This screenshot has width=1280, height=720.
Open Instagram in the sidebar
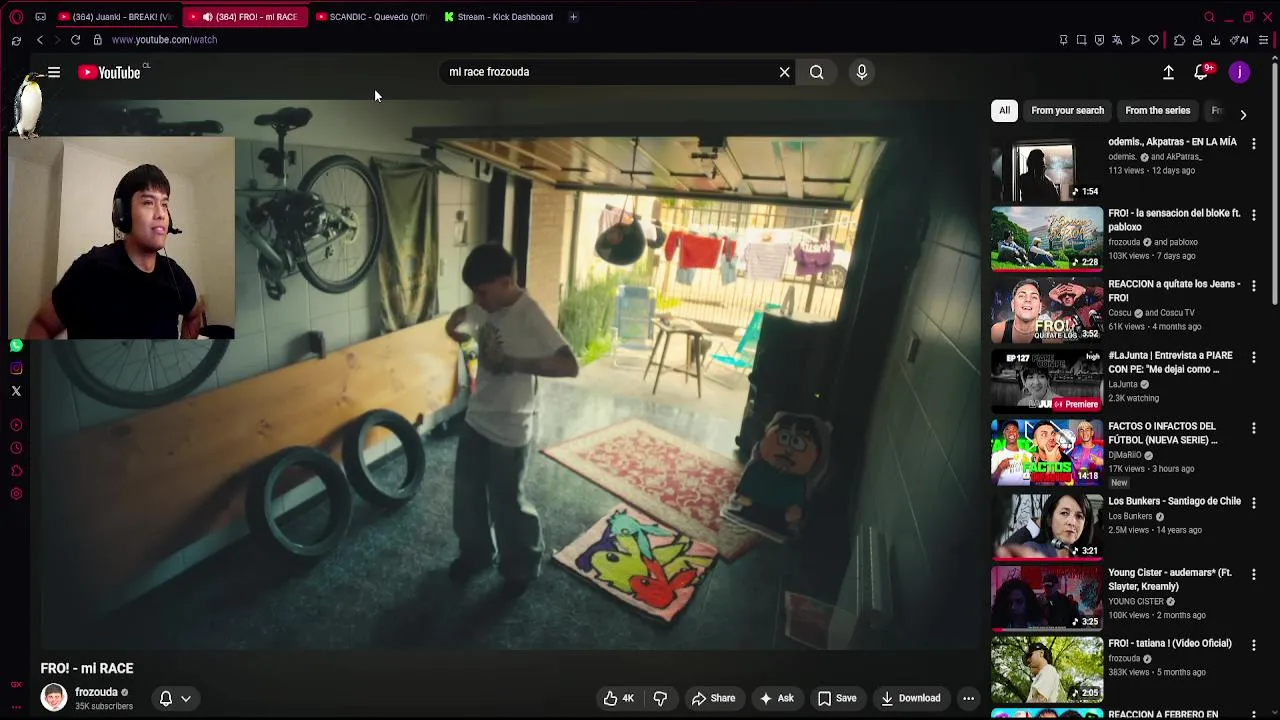16,368
